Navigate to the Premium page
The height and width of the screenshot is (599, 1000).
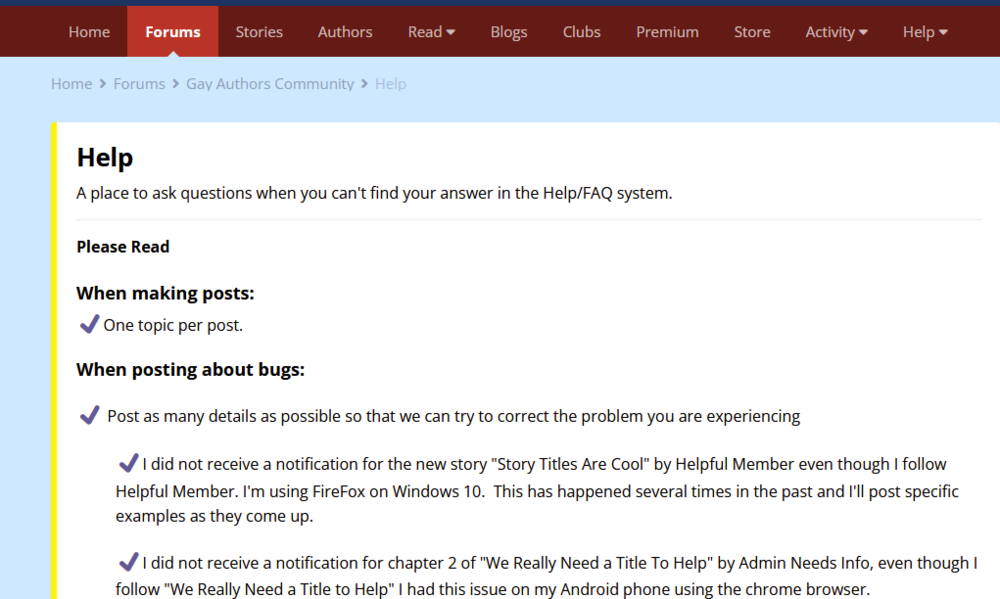(667, 32)
